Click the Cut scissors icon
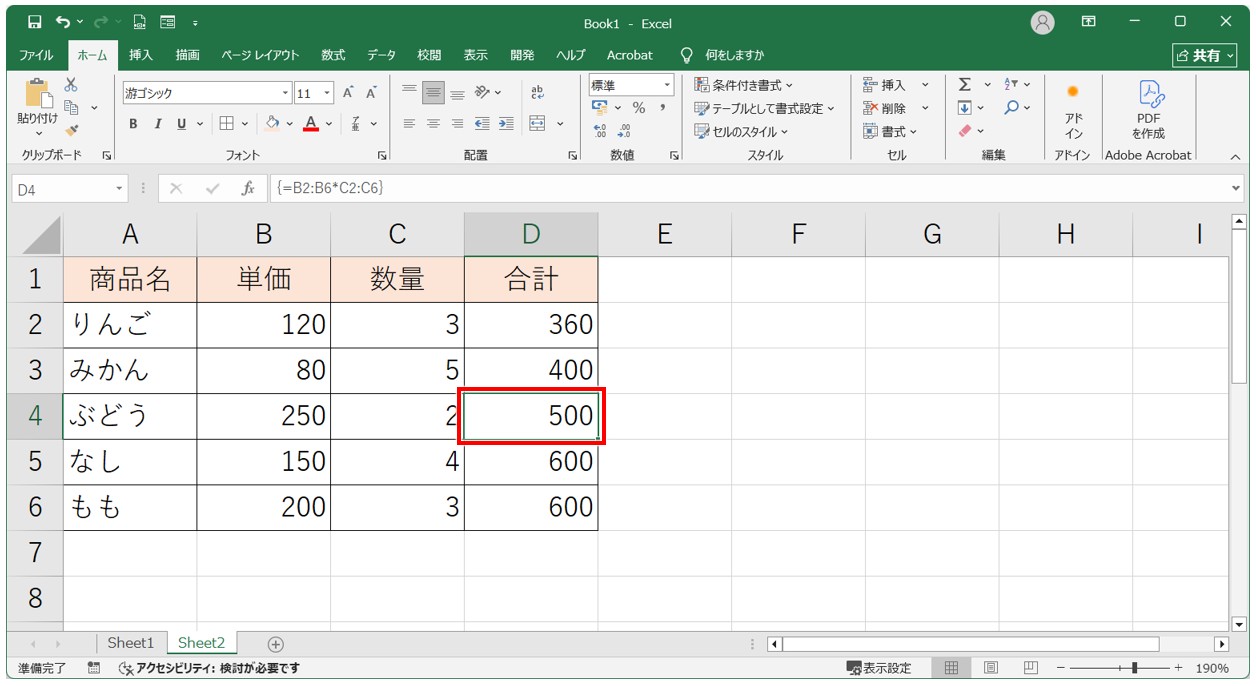The width and height of the screenshot is (1256, 686). tap(71, 86)
